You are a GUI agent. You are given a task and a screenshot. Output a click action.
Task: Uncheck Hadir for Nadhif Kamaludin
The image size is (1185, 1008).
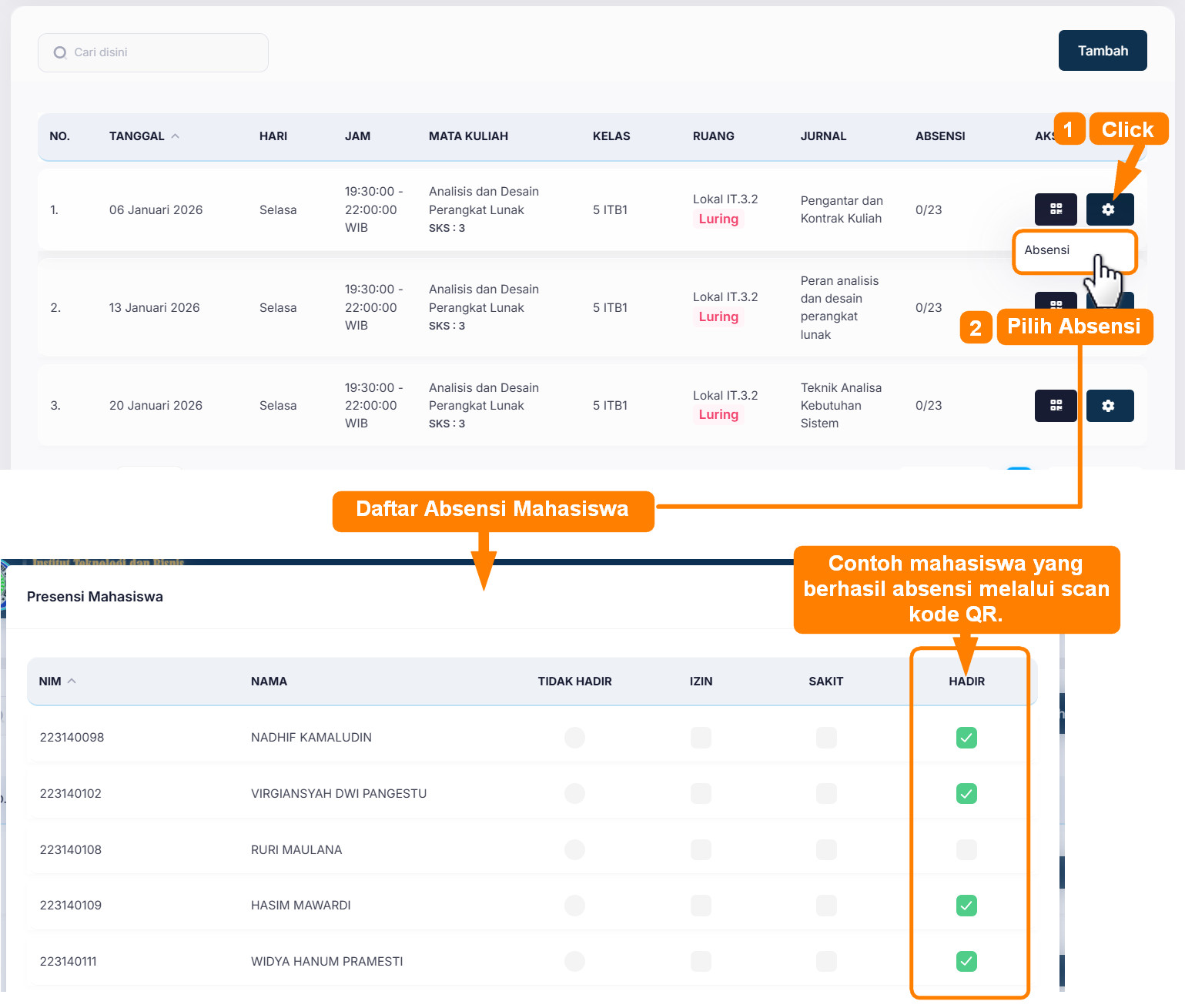966,738
